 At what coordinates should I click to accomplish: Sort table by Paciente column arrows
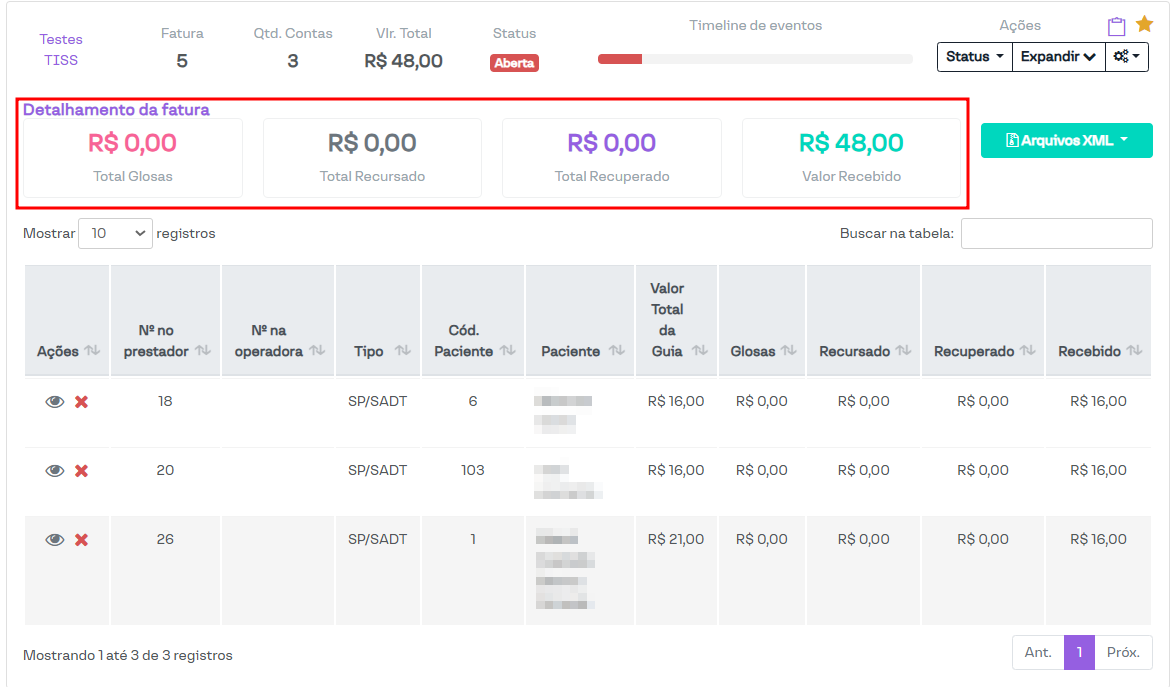point(616,351)
